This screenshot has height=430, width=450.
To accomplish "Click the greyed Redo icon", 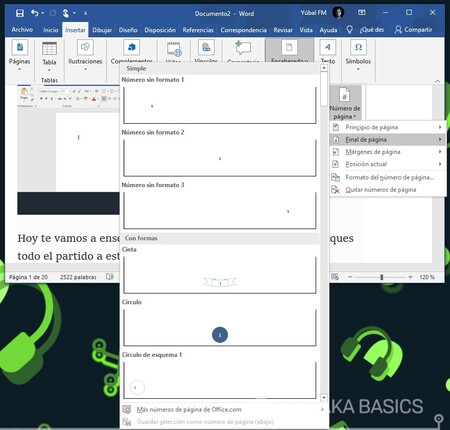I will pyautogui.click(x=53, y=13).
